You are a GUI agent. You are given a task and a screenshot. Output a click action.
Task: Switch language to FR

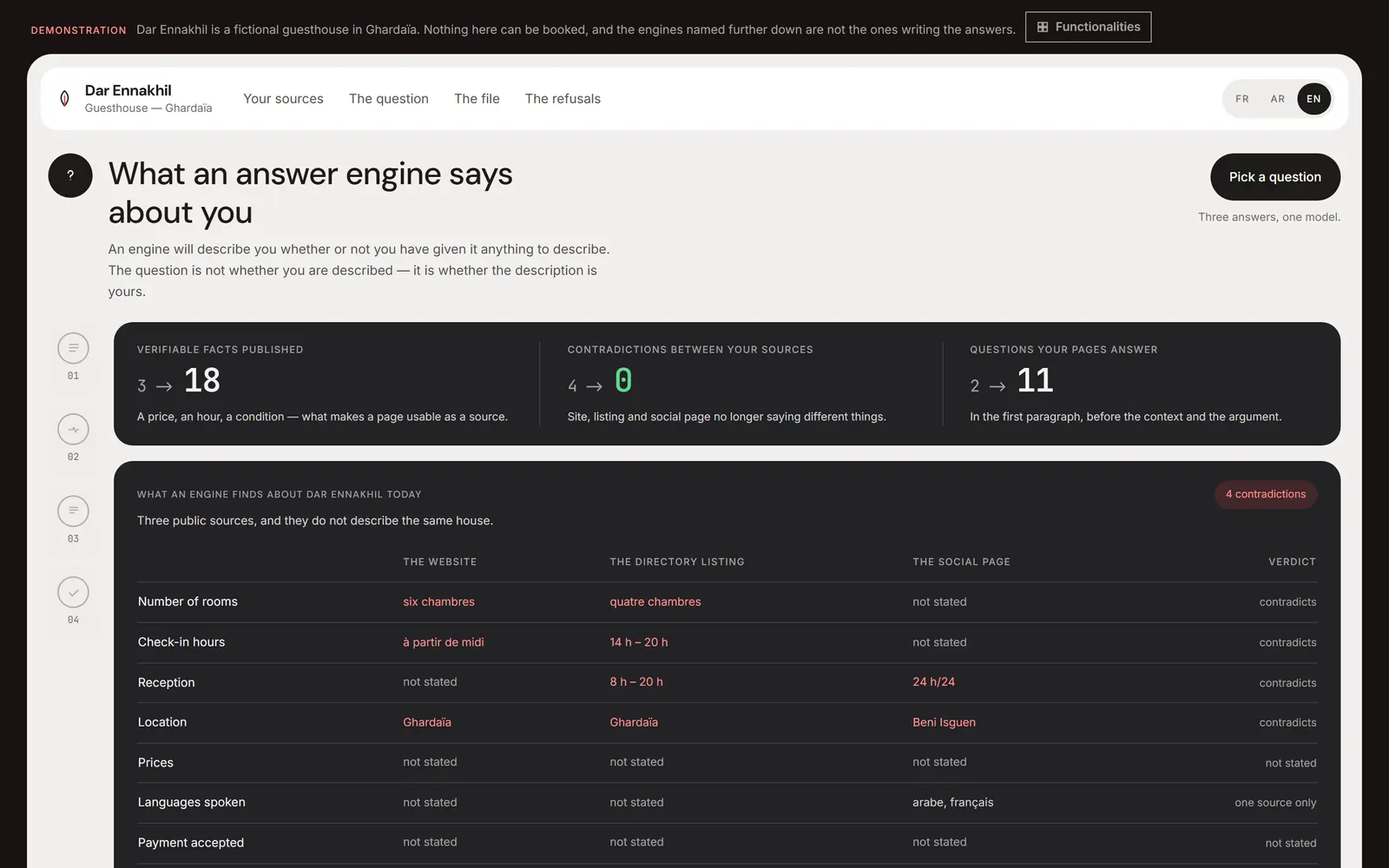[x=1242, y=99]
